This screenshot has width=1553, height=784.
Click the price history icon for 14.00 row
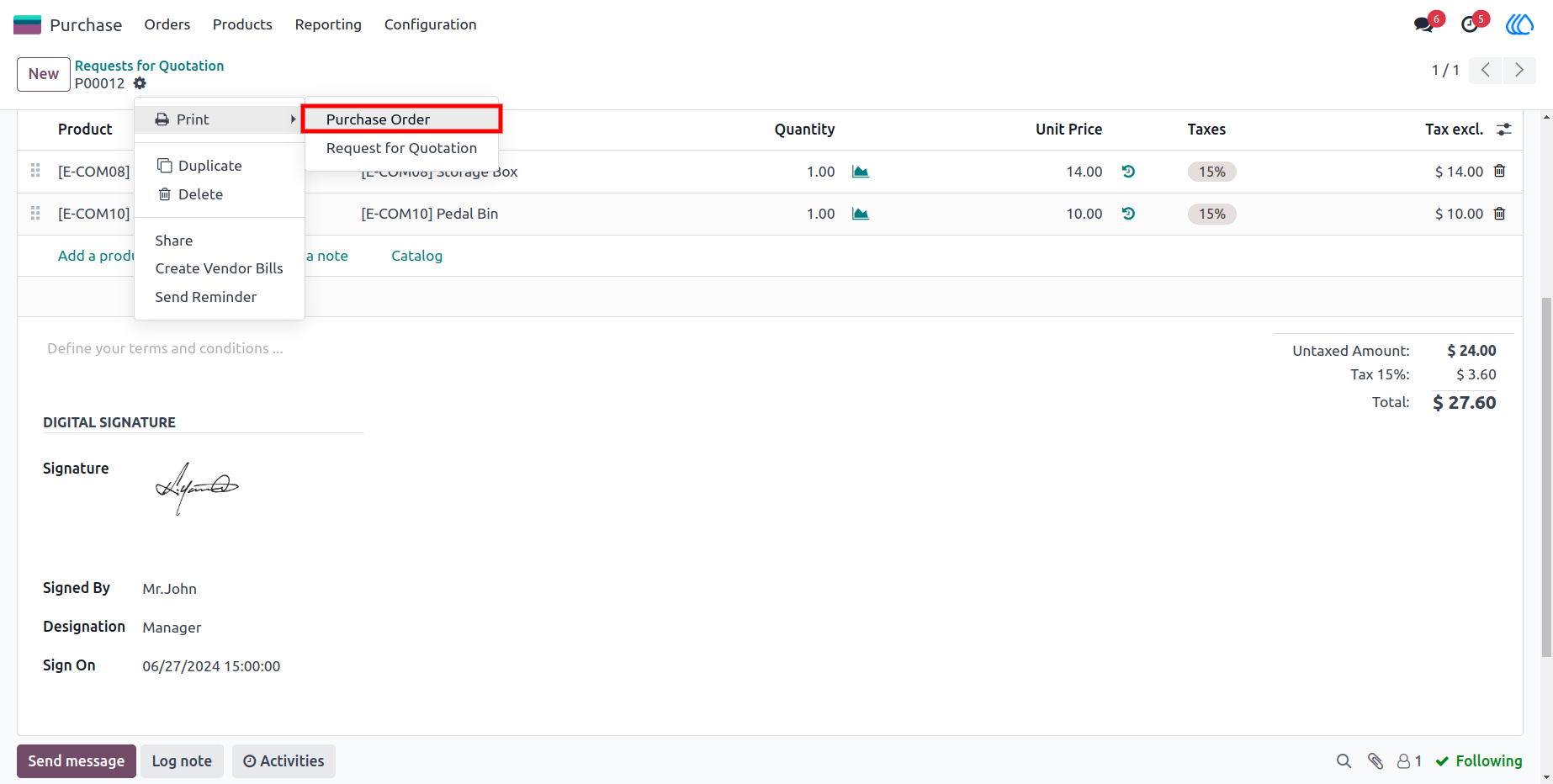pos(1128,172)
